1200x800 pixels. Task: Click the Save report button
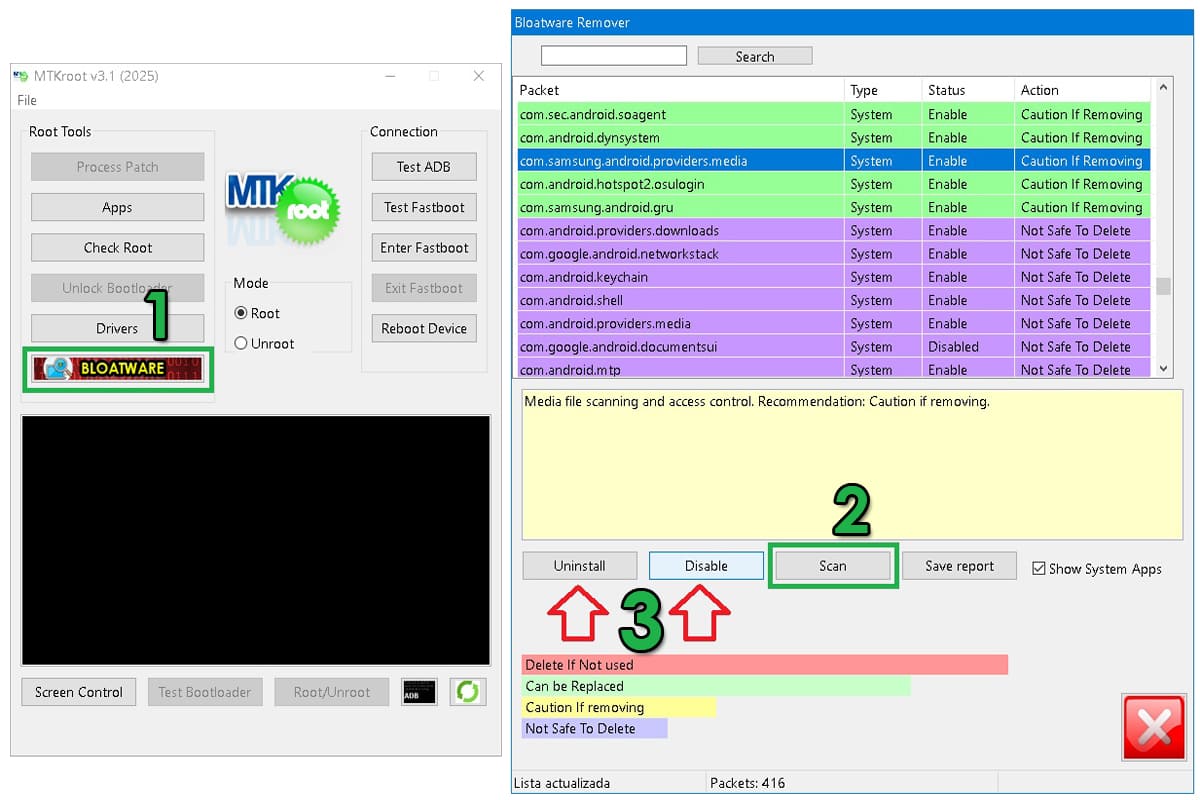[959, 566]
